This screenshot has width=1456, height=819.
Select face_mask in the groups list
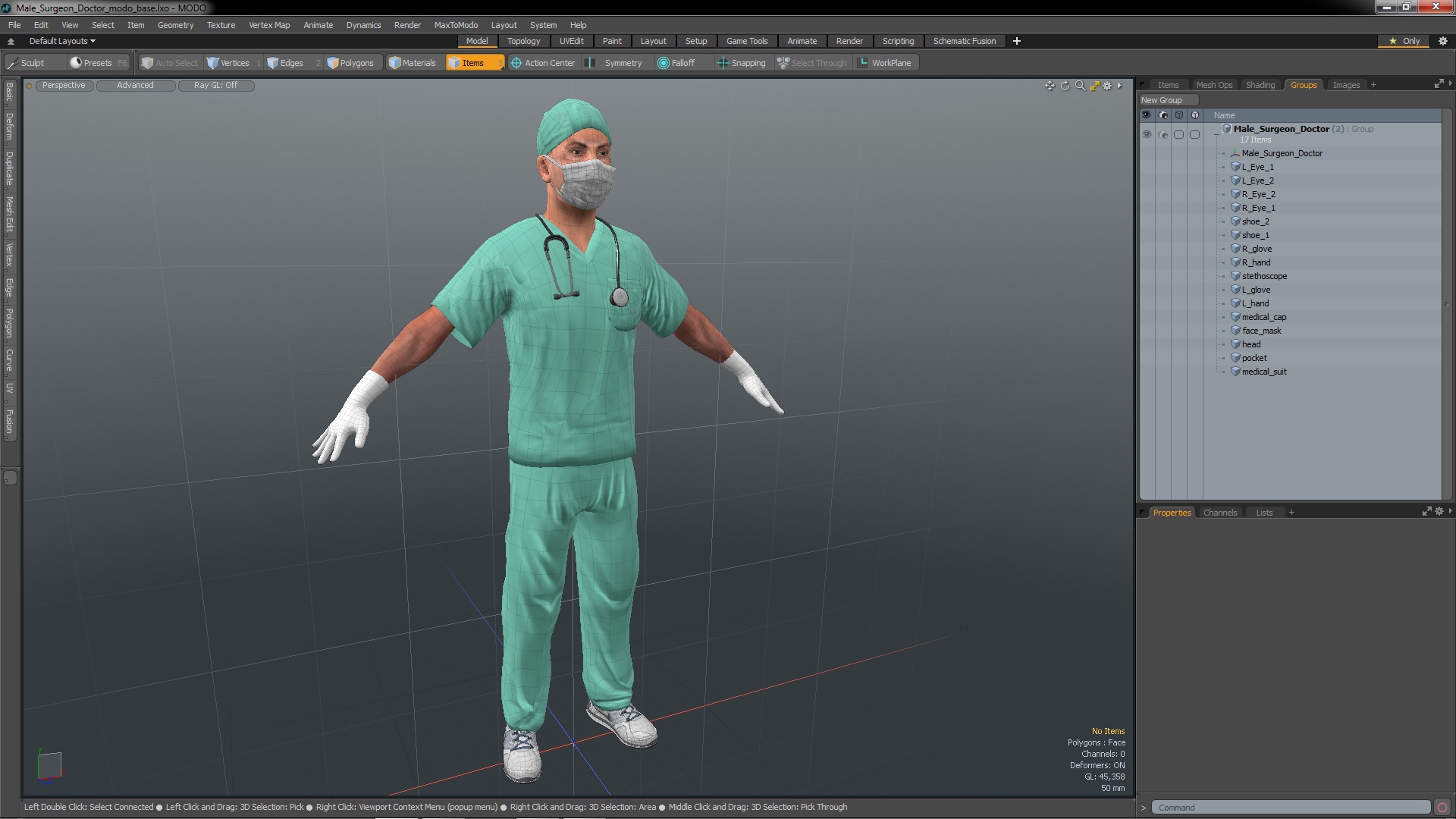tap(1261, 331)
